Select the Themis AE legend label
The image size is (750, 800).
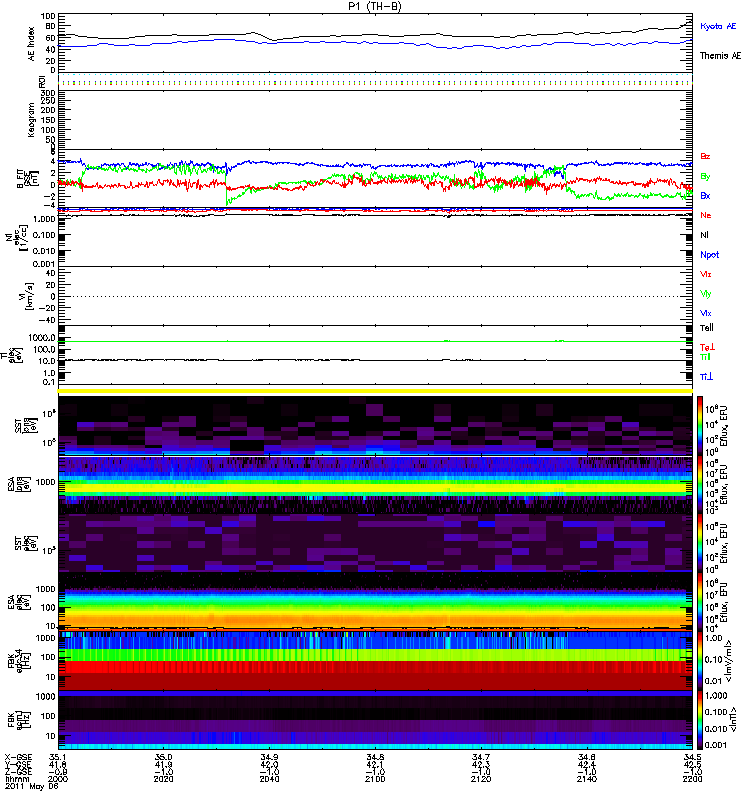[x=720, y=56]
